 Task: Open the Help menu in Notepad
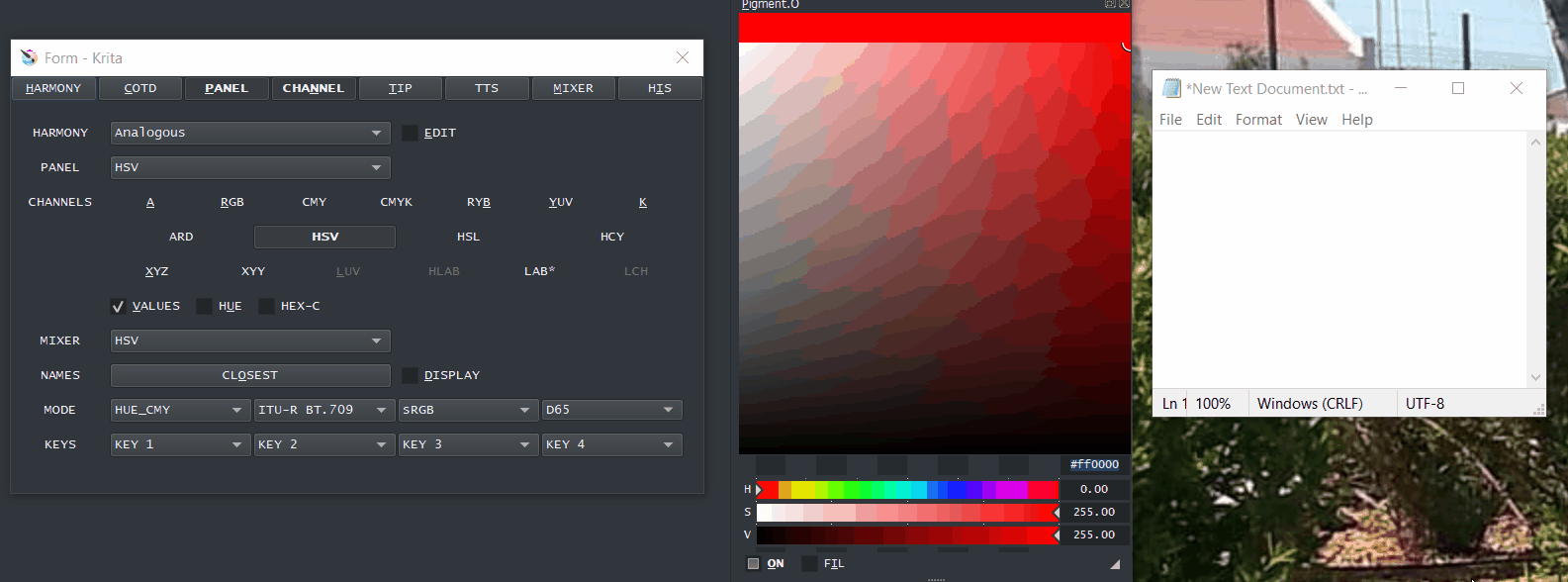(x=1357, y=120)
